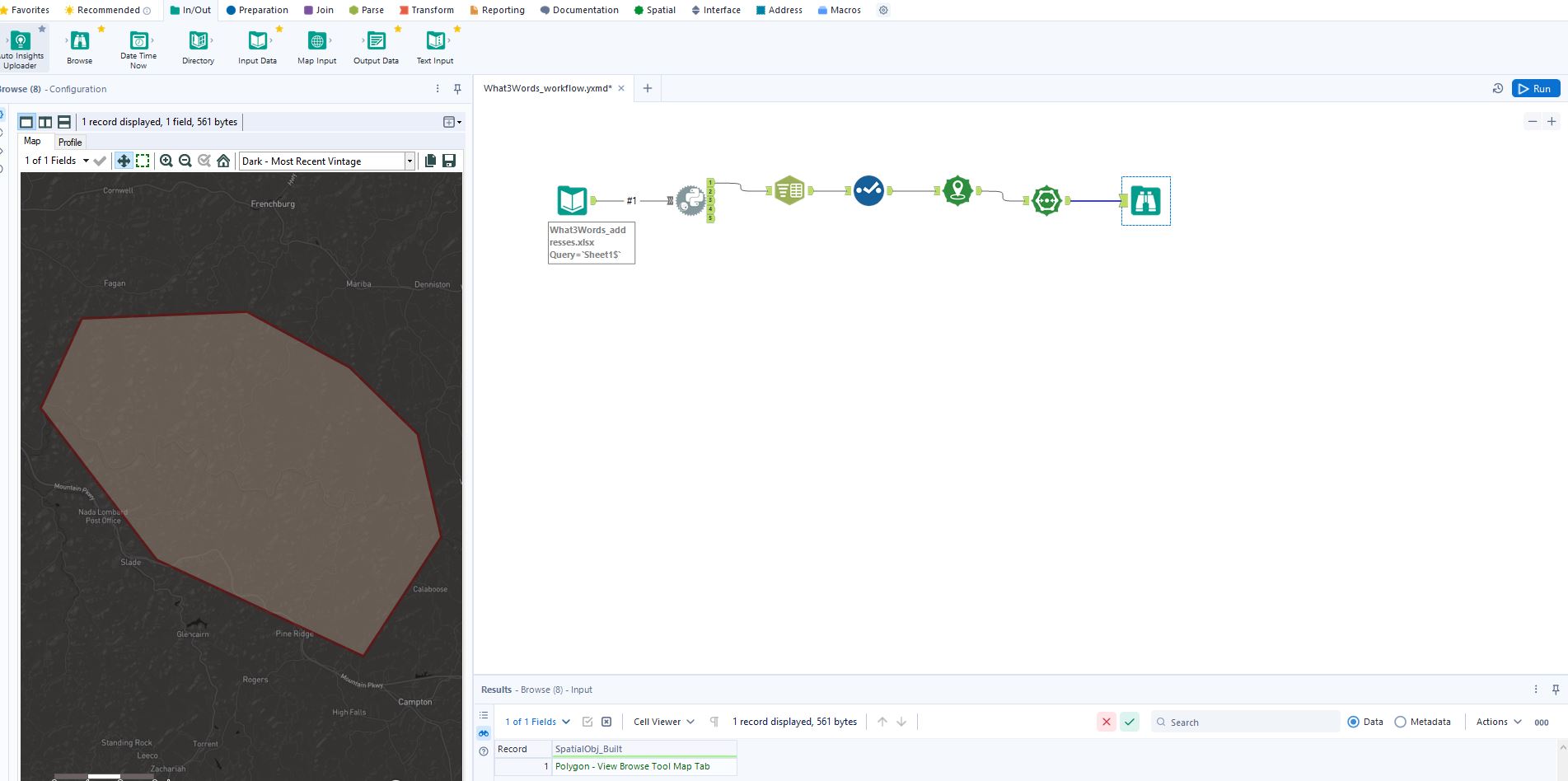Enable the pan mode toggle in map toolbar
This screenshot has height=781, width=1568.
tap(123, 161)
